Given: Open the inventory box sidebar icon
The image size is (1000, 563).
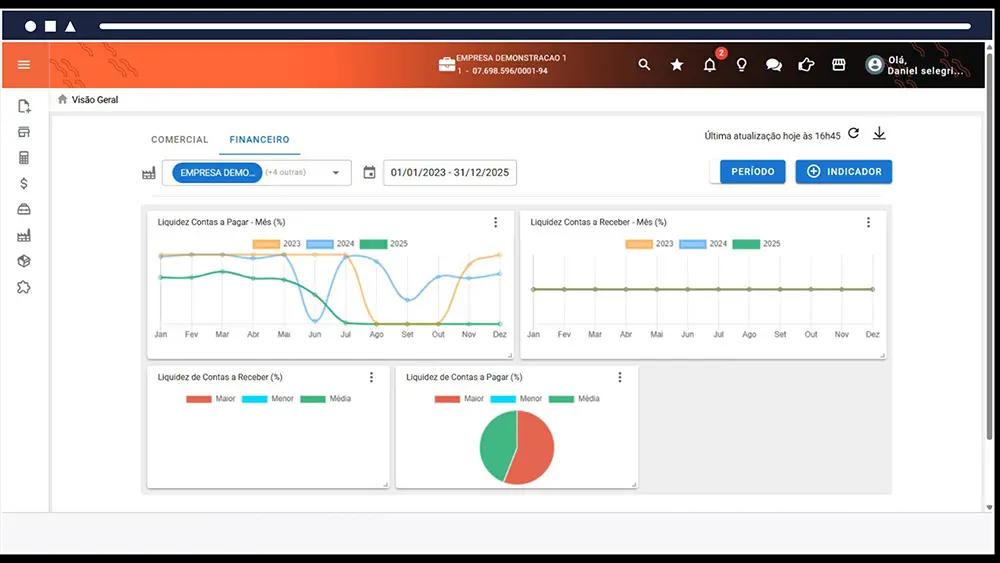Looking at the screenshot, I should [24, 209].
